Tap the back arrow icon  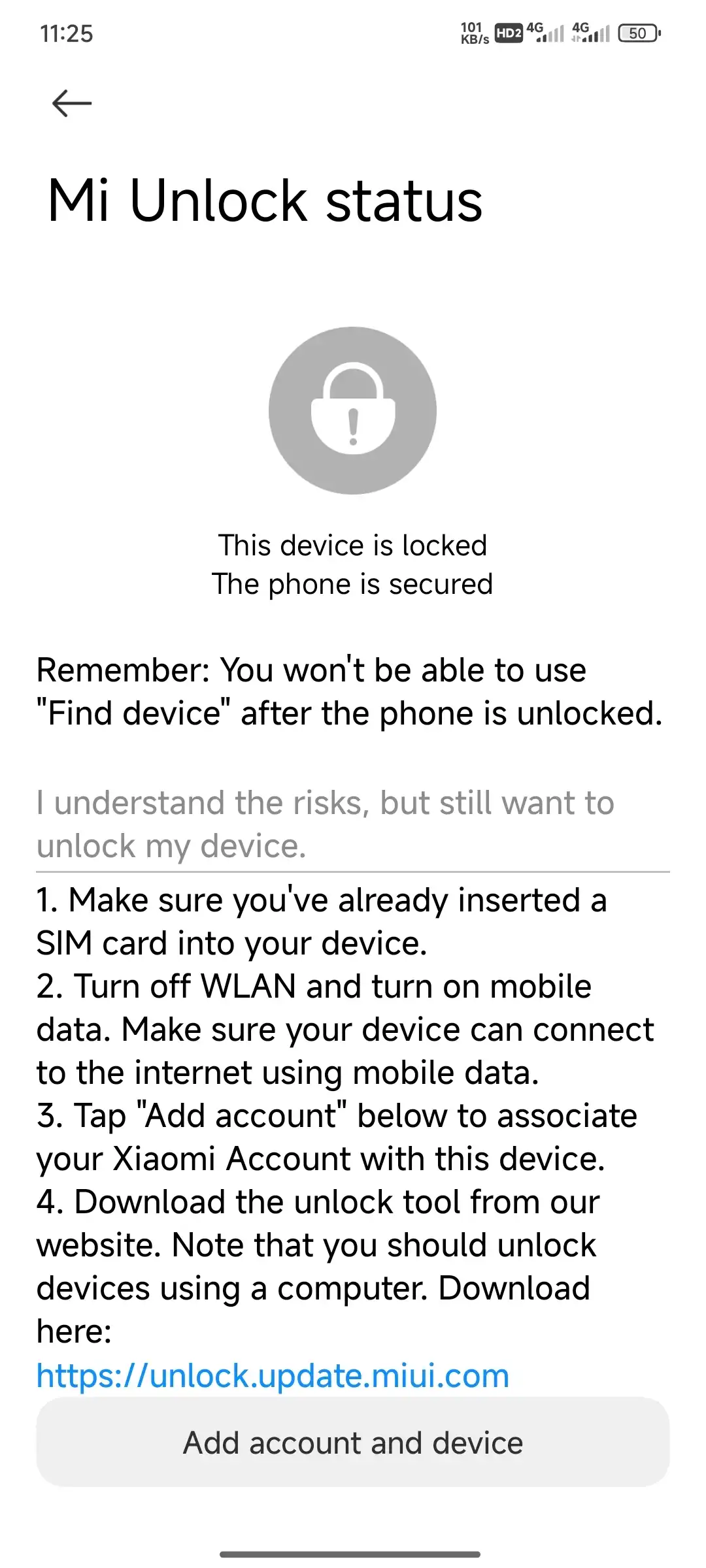pos(72,103)
